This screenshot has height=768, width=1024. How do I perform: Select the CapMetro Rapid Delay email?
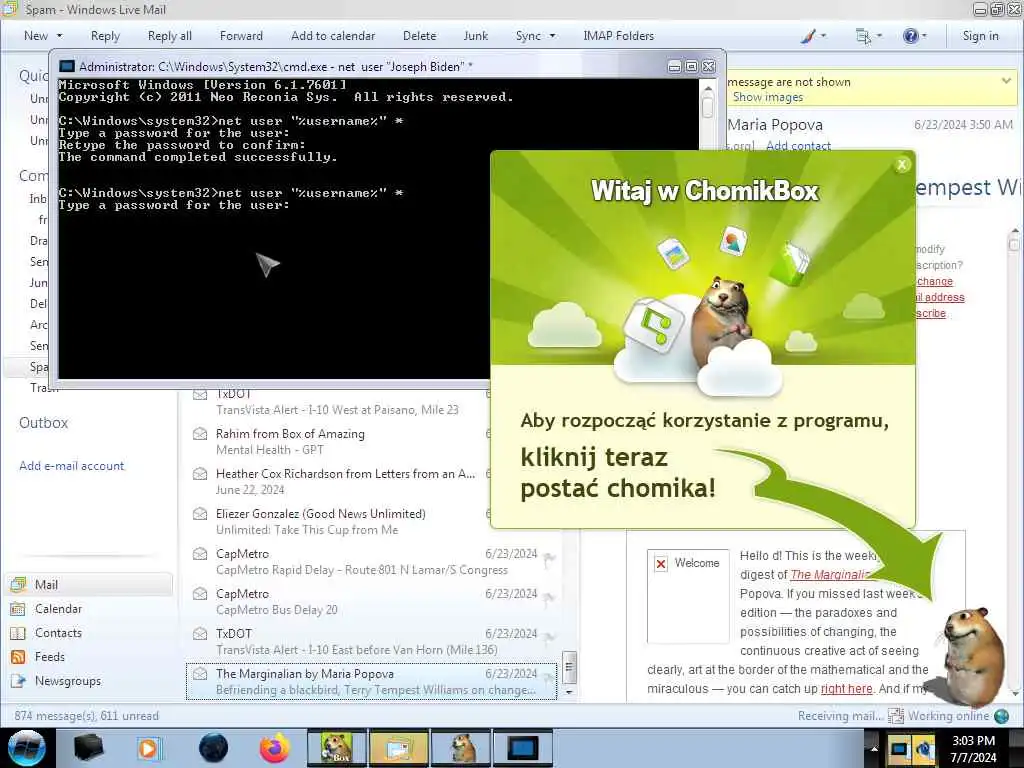pos(371,562)
